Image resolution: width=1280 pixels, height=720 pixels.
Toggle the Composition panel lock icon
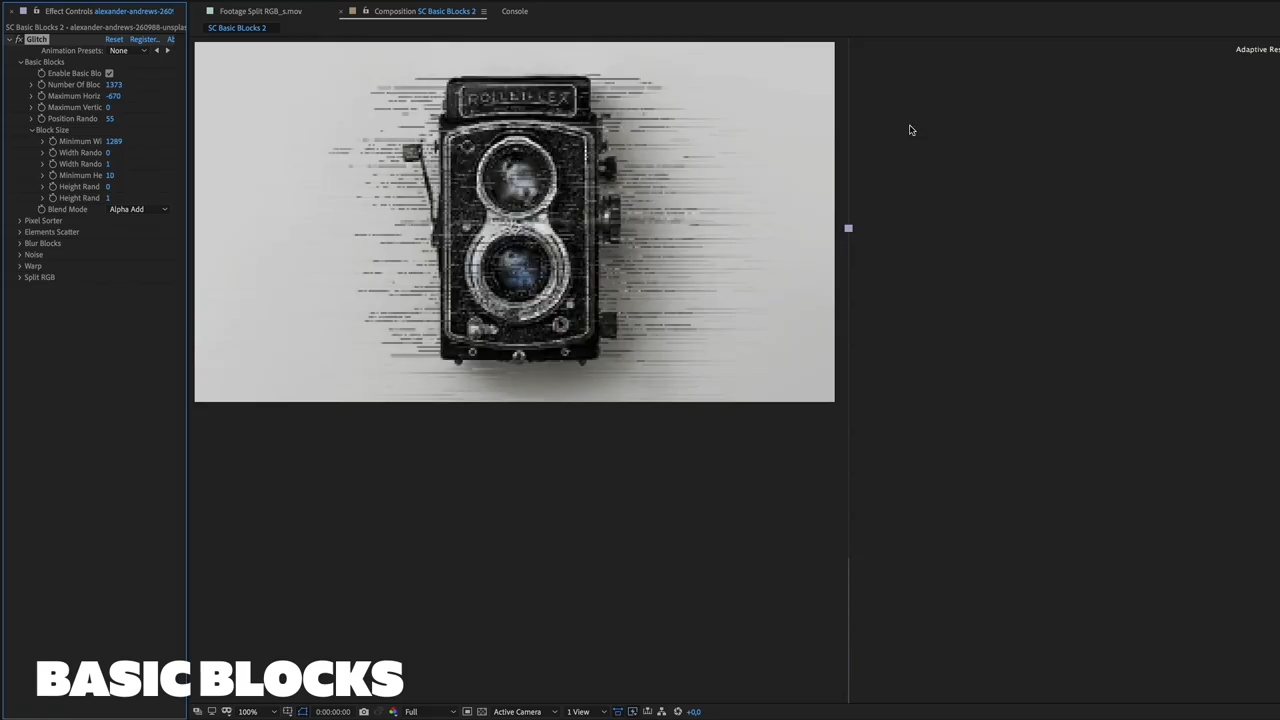click(x=365, y=11)
